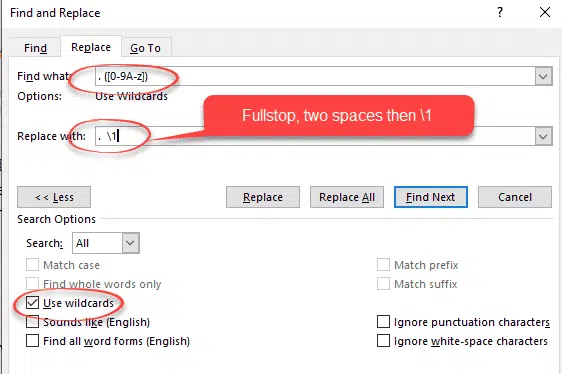
Task: Expand the Replace with dropdown arrow
Action: point(543,136)
